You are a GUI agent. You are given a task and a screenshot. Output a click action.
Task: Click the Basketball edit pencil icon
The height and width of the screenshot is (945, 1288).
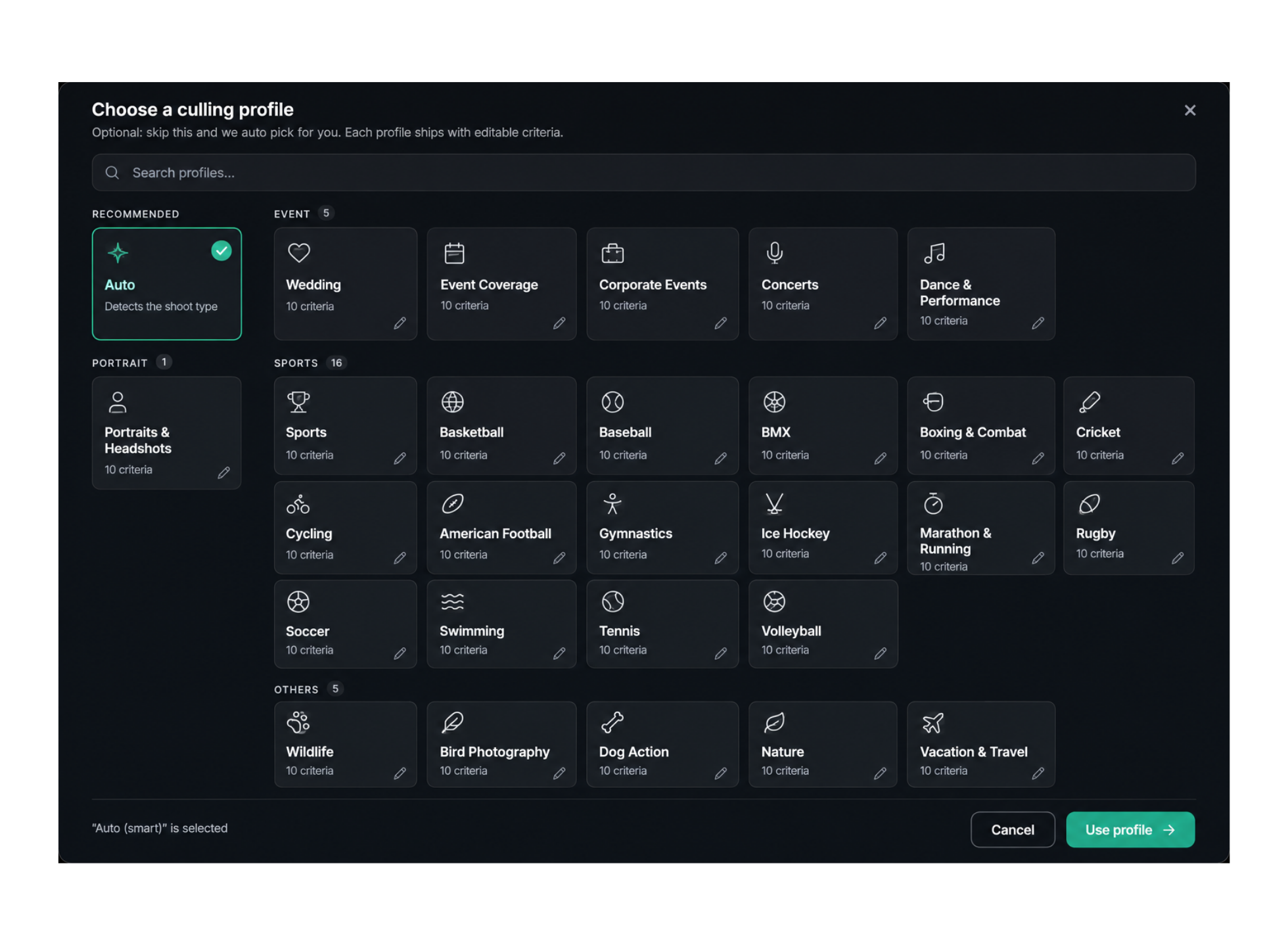559,458
